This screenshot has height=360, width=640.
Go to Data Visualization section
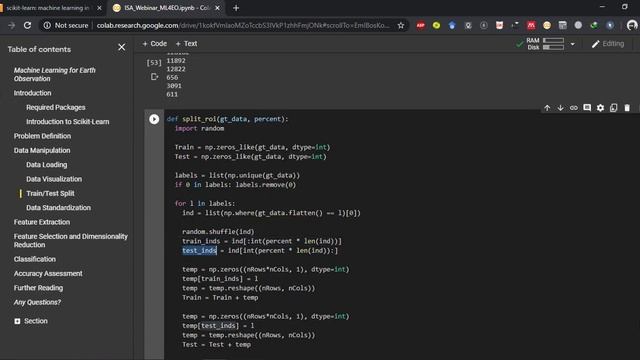[x=54, y=179]
